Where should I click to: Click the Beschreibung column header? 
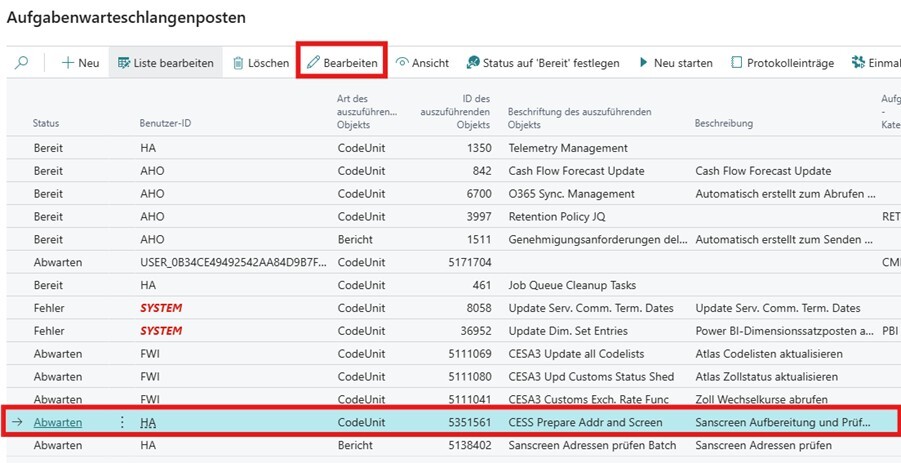[728, 123]
